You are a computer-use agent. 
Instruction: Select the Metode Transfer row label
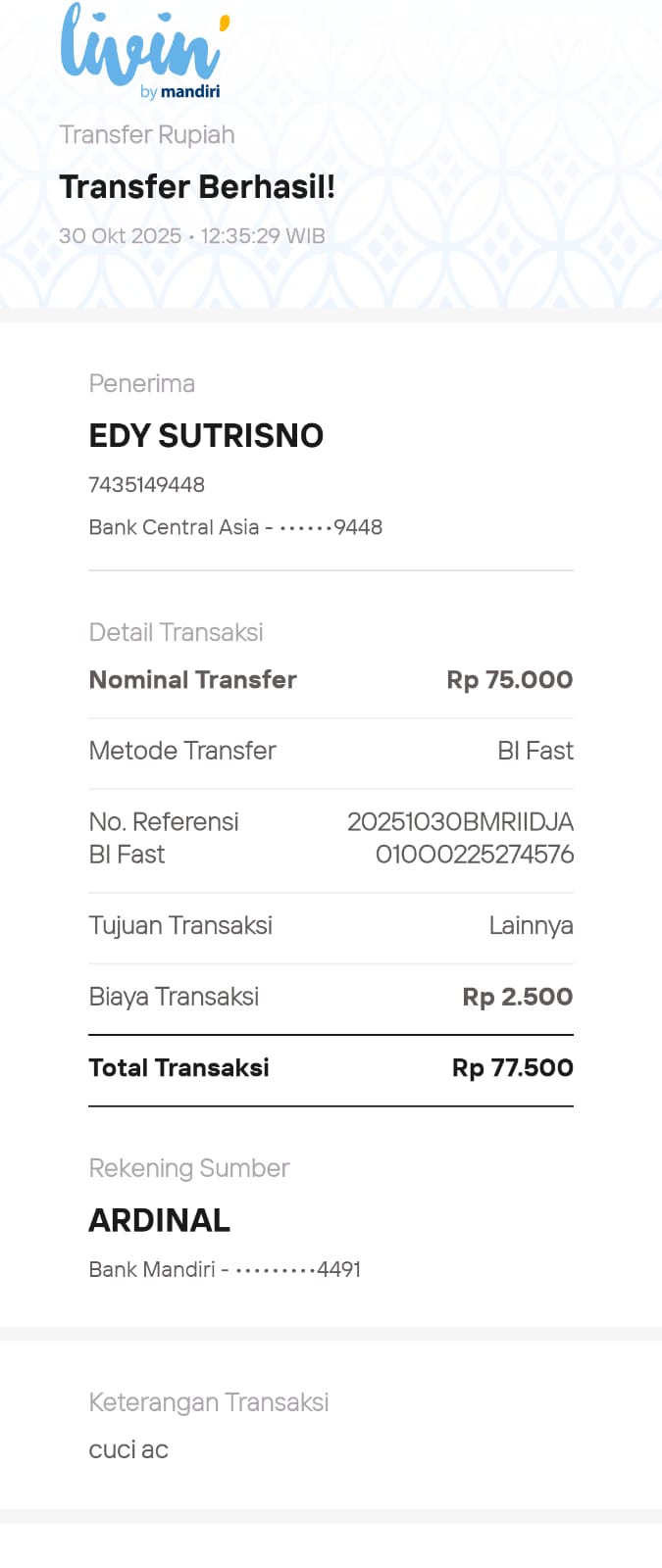tap(182, 751)
